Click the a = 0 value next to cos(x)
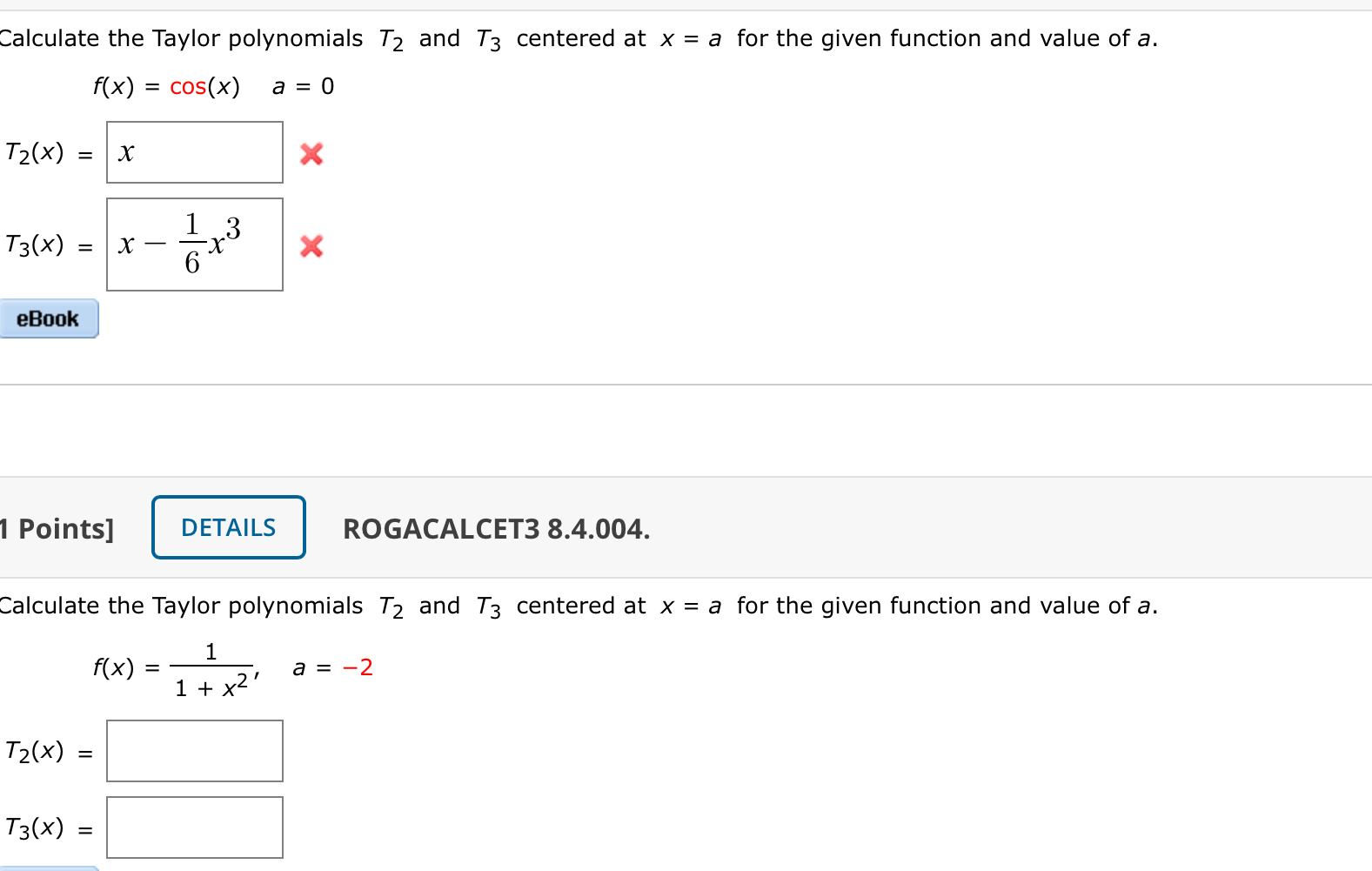This screenshot has height=871, width=1372. pos(302,86)
